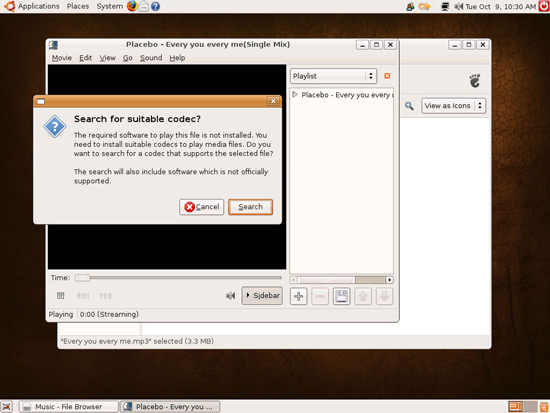
Task: Click the Playing status text in the player
Action: [61, 314]
